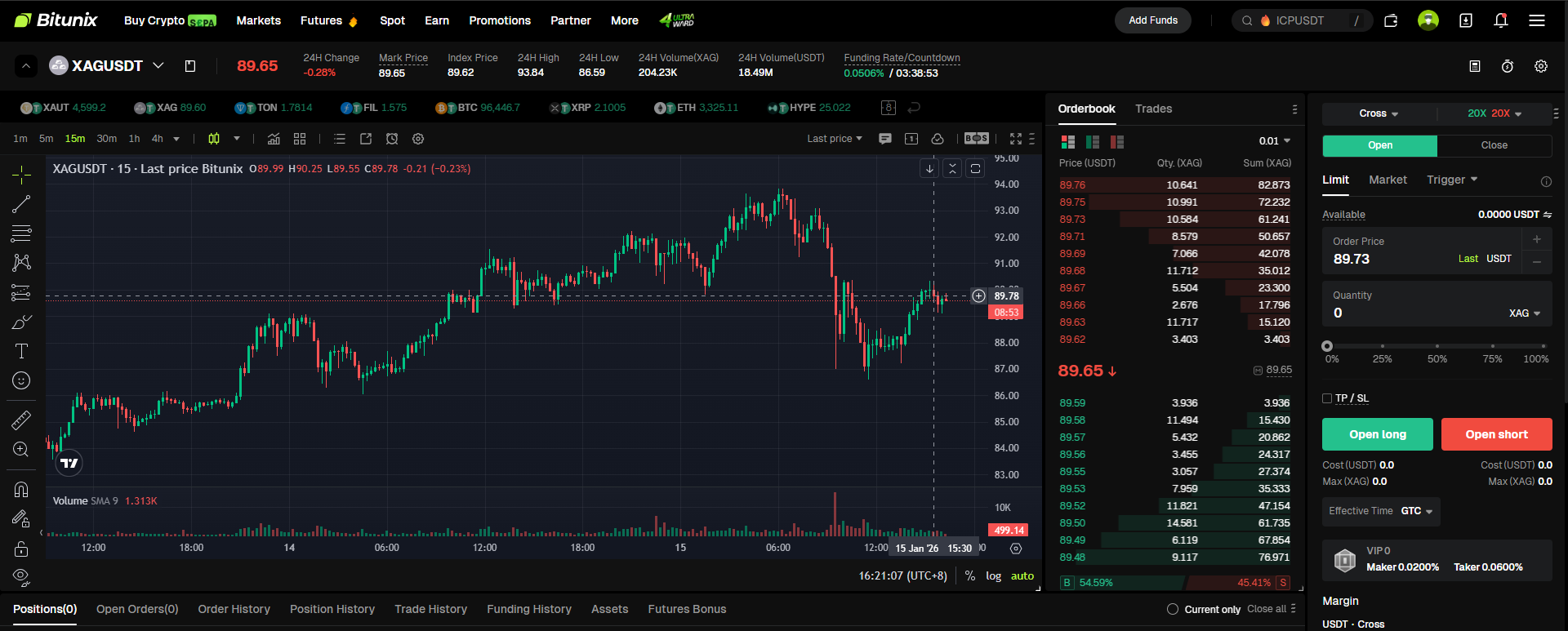Open the calculator icon in header

pyautogui.click(x=1475, y=66)
